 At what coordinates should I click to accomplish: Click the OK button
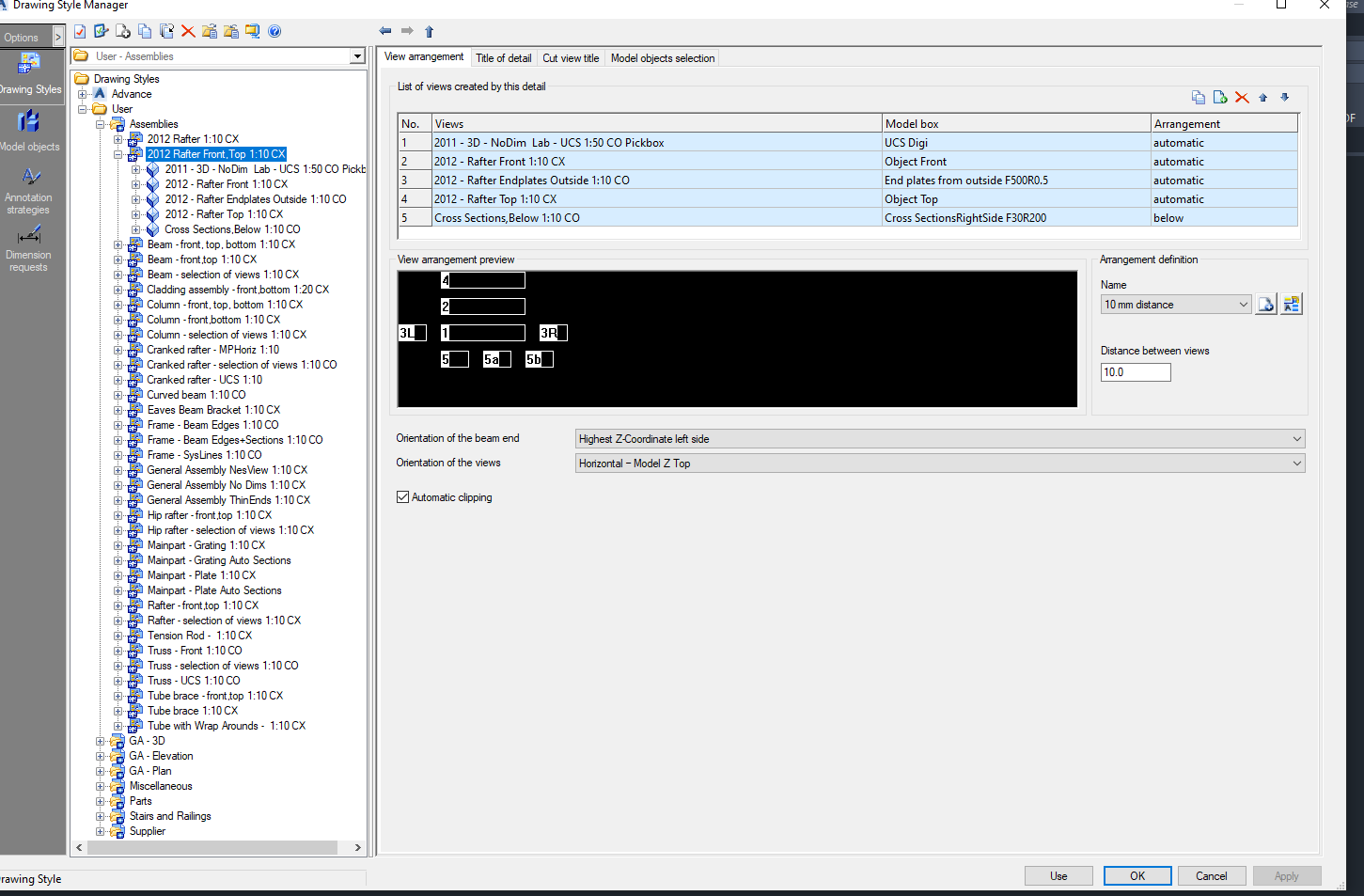tap(1137, 875)
